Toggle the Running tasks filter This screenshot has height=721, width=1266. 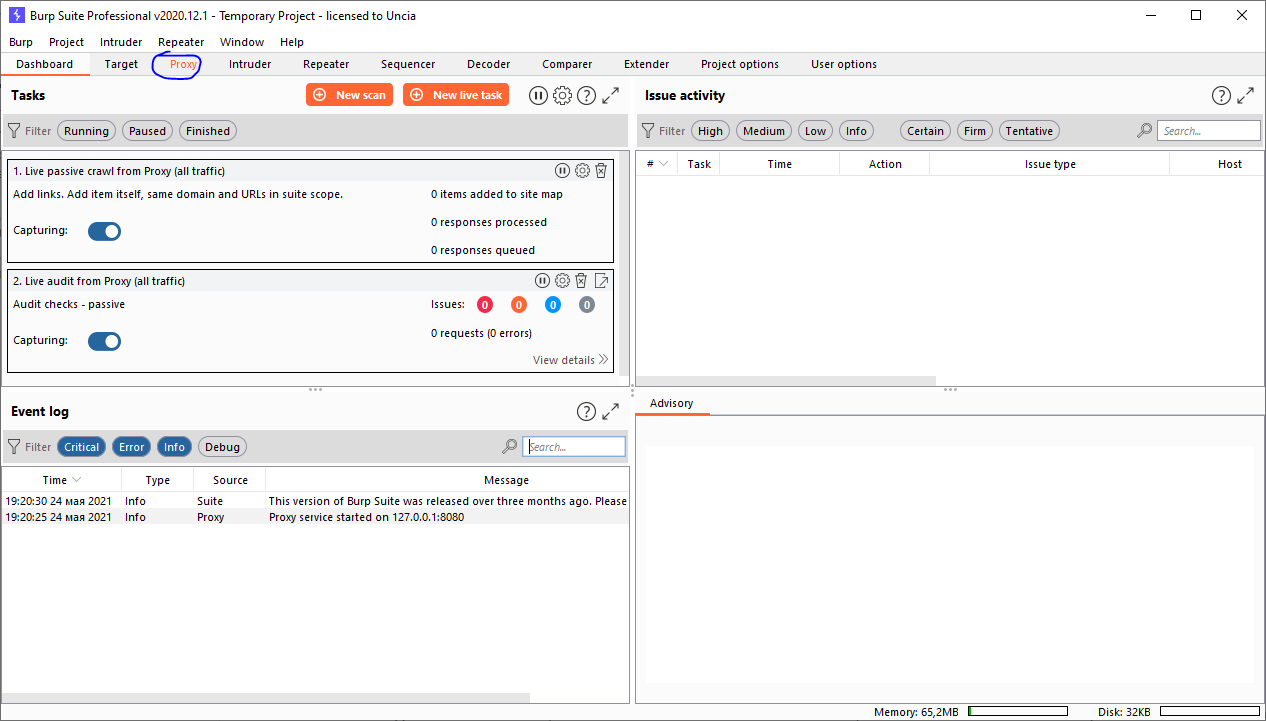click(x=87, y=131)
